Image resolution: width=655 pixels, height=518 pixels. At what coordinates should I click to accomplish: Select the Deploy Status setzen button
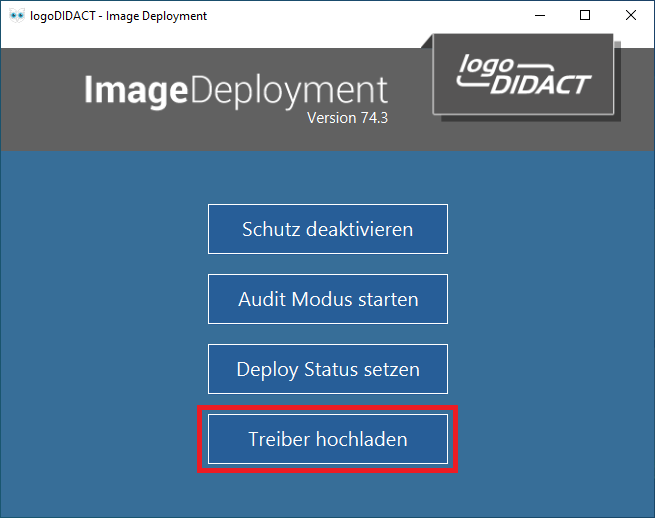click(328, 369)
